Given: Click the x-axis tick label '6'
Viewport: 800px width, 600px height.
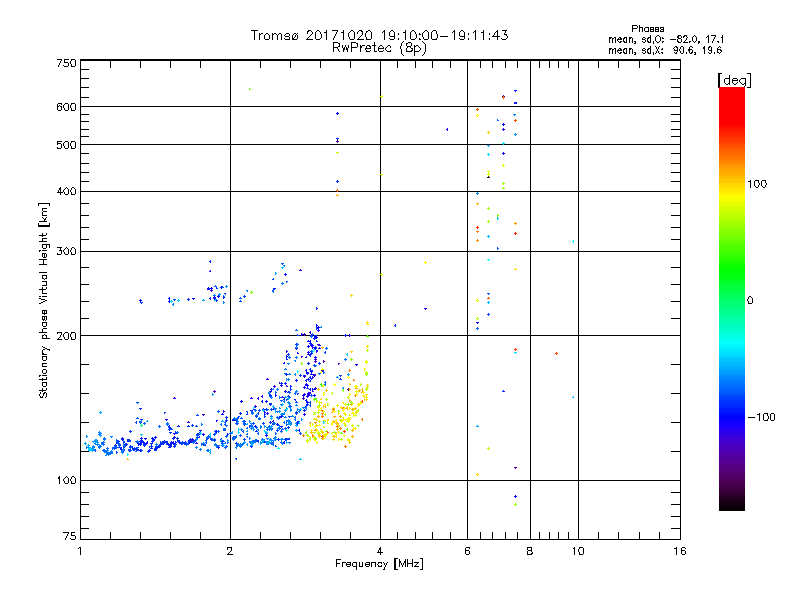Looking at the screenshot, I should [x=467, y=551].
